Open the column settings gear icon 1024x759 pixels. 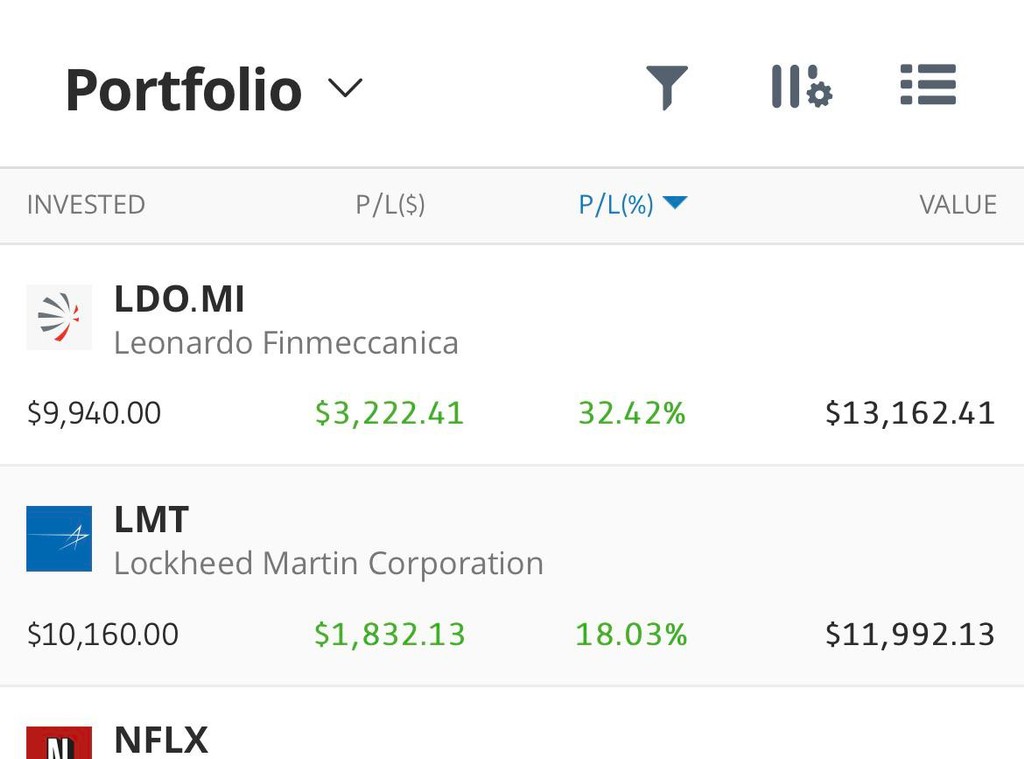click(801, 87)
